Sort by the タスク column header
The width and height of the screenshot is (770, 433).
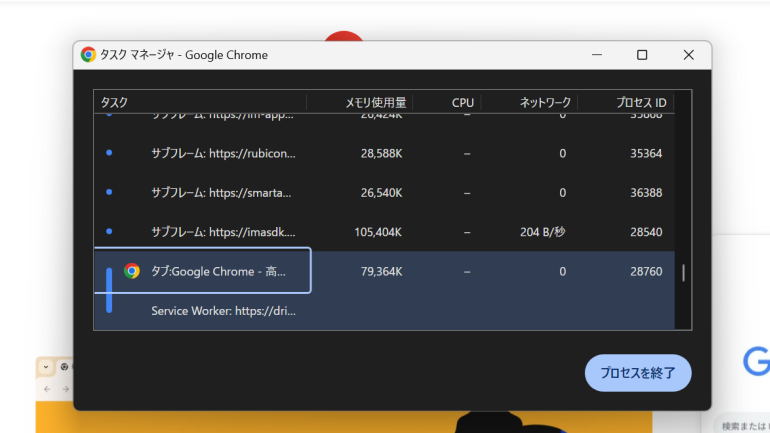tap(200, 102)
